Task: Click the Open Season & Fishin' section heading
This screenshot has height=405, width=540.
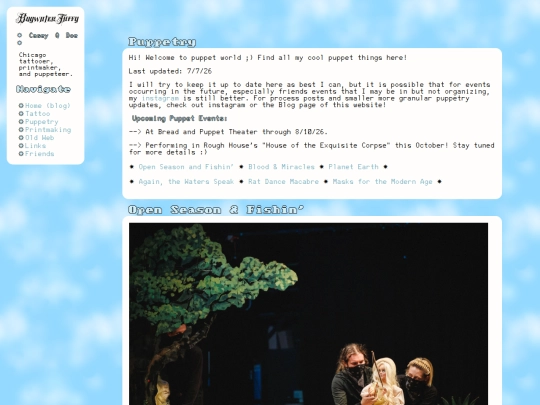Action: tap(216, 210)
